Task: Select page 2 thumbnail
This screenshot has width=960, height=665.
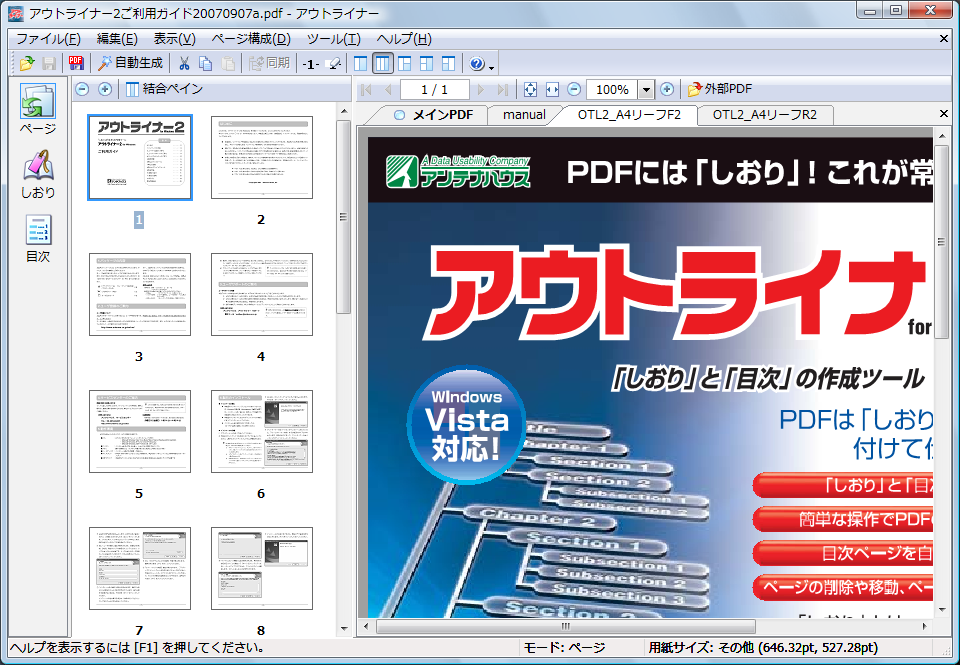Action: (261, 157)
